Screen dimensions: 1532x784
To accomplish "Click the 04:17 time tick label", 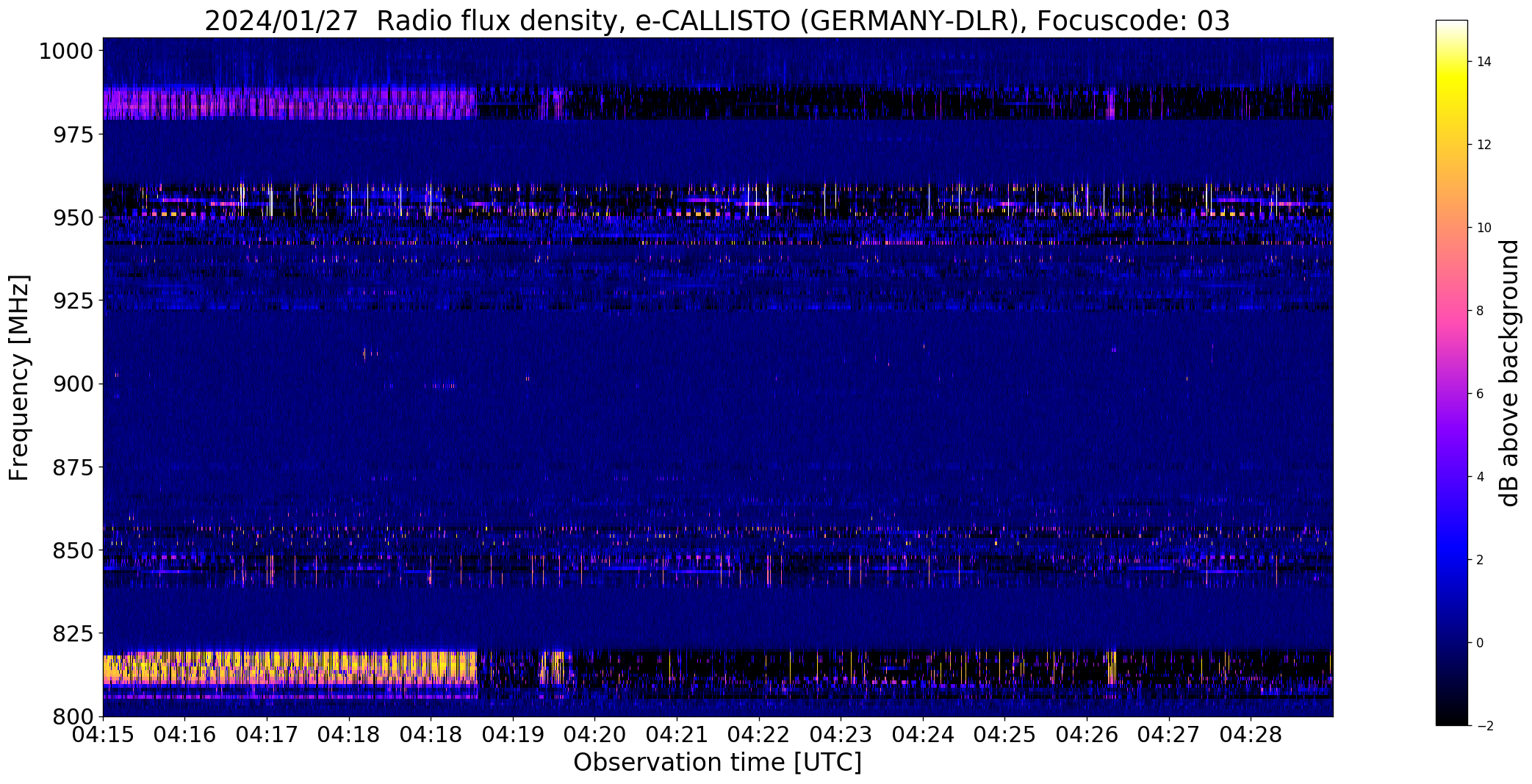I will (267, 735).
